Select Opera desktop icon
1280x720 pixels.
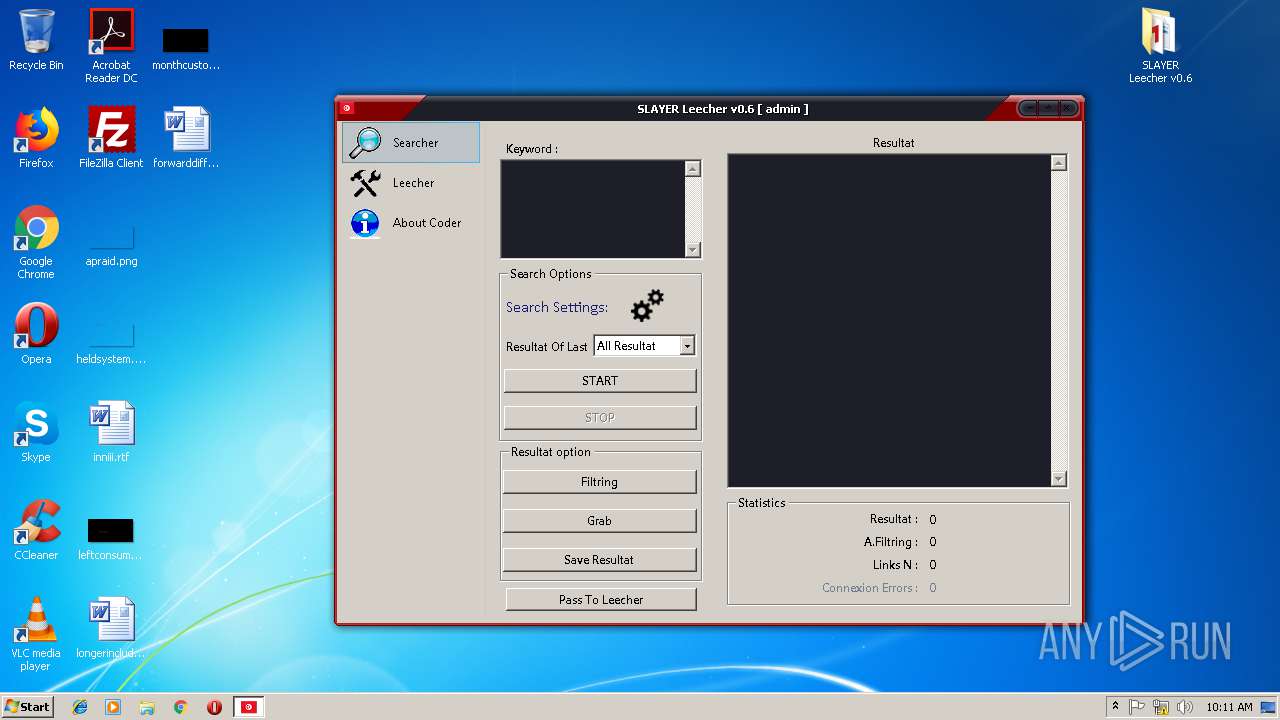(x=36, y=334)
